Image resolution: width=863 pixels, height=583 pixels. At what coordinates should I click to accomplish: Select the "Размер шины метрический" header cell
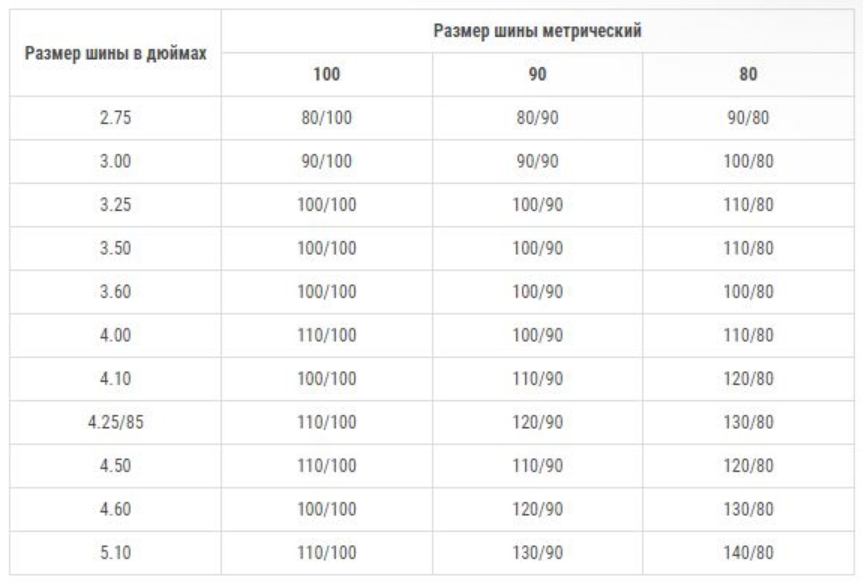point(536,30)
